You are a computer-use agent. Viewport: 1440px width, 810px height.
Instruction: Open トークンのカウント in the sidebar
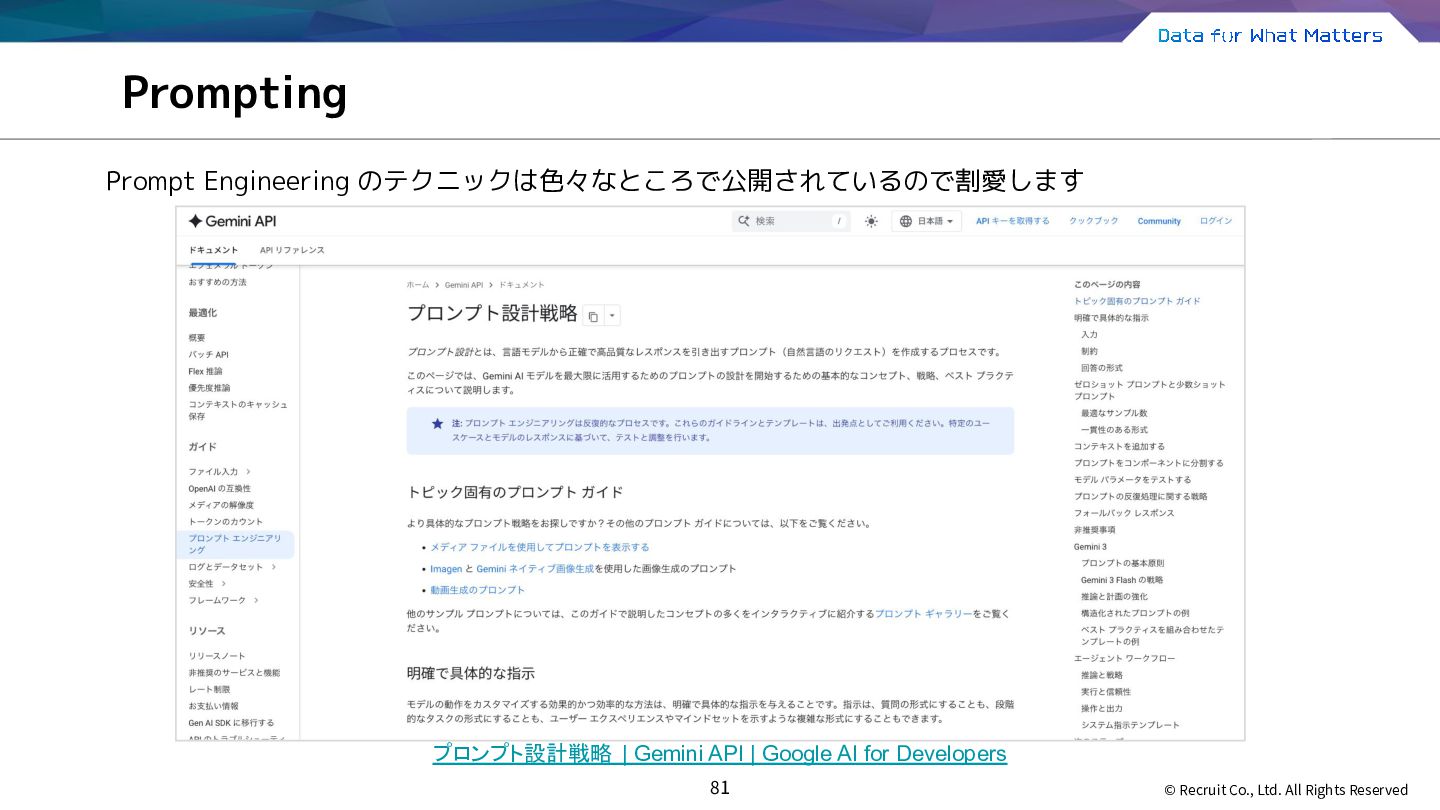point(226,522)
